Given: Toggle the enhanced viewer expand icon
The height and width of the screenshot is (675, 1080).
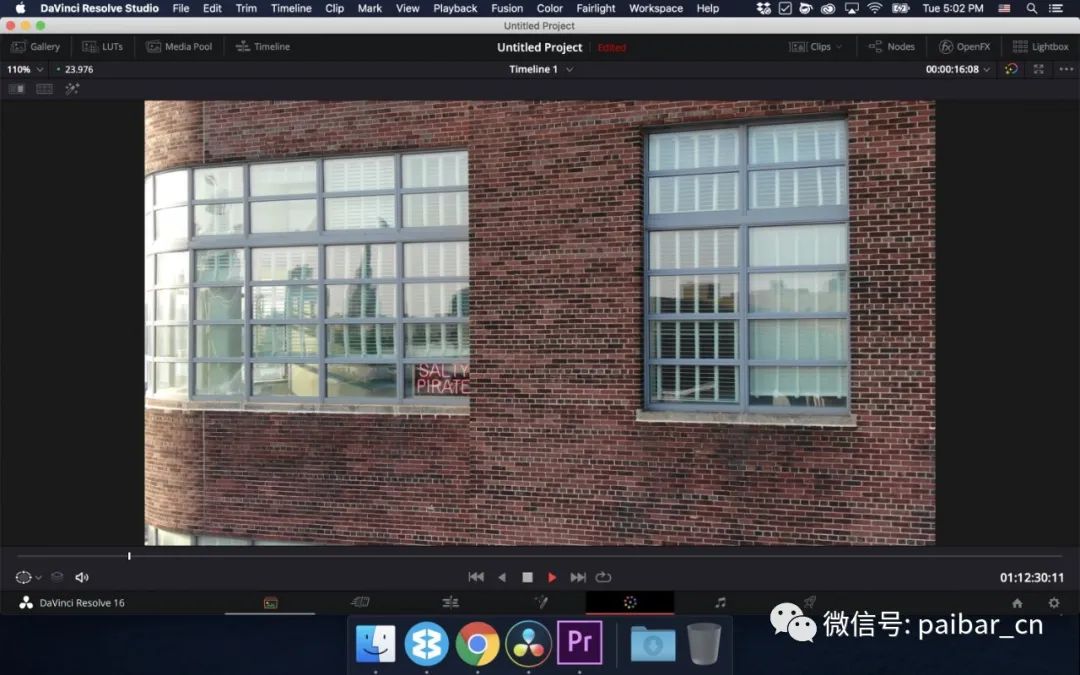Looking at the screenshot, I should point(1038,69).
